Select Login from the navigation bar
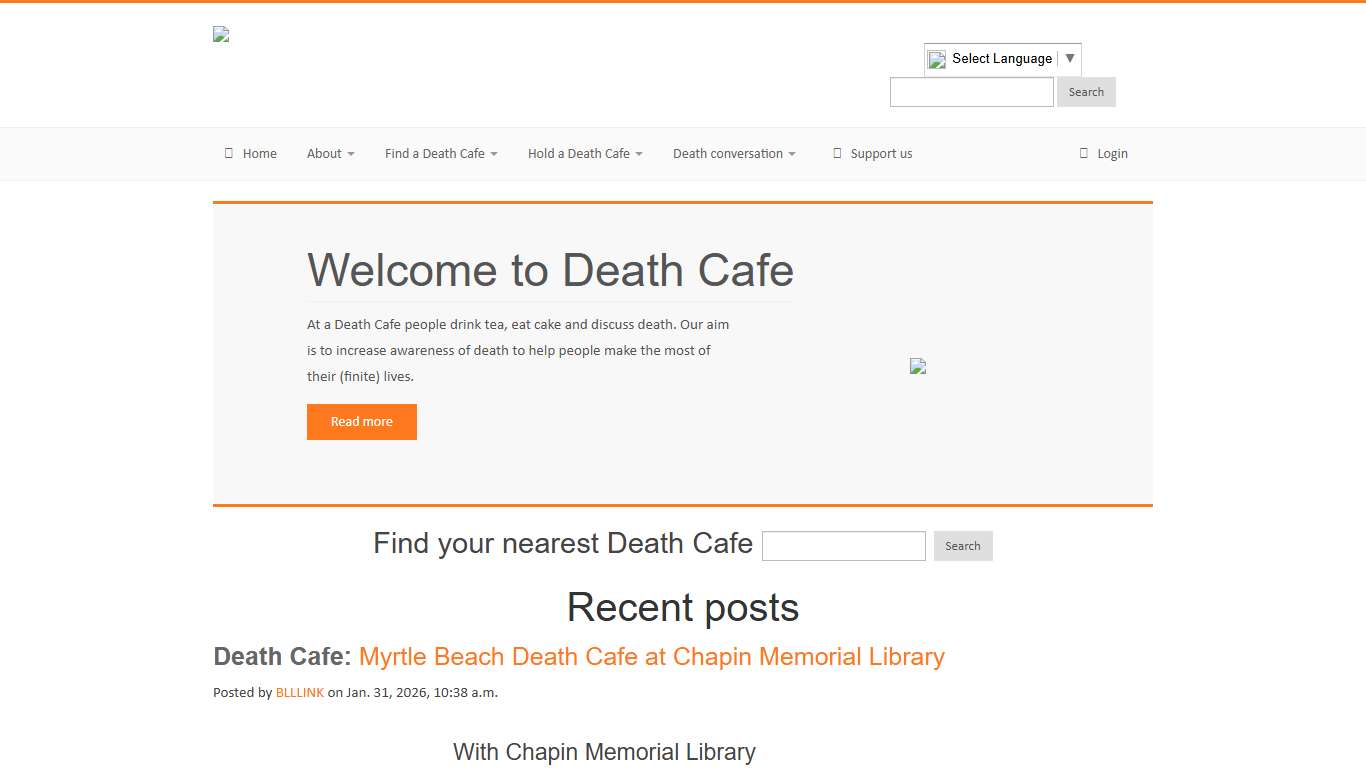 (1112, 153)
